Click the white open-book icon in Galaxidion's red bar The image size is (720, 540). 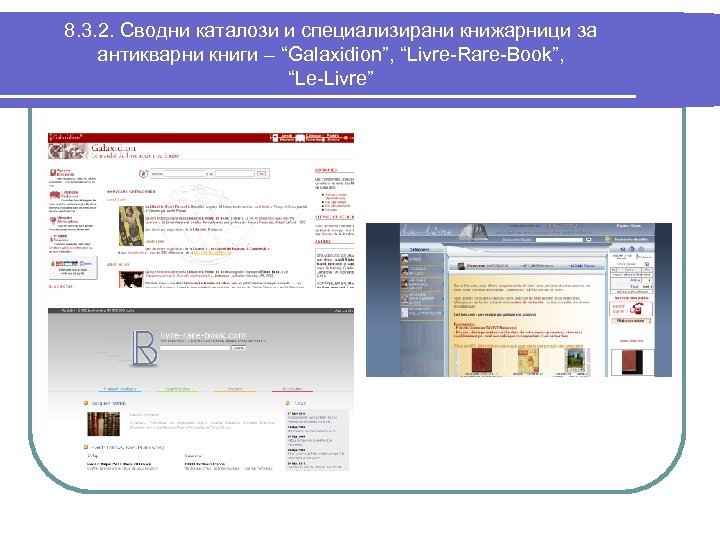(300, 137)
